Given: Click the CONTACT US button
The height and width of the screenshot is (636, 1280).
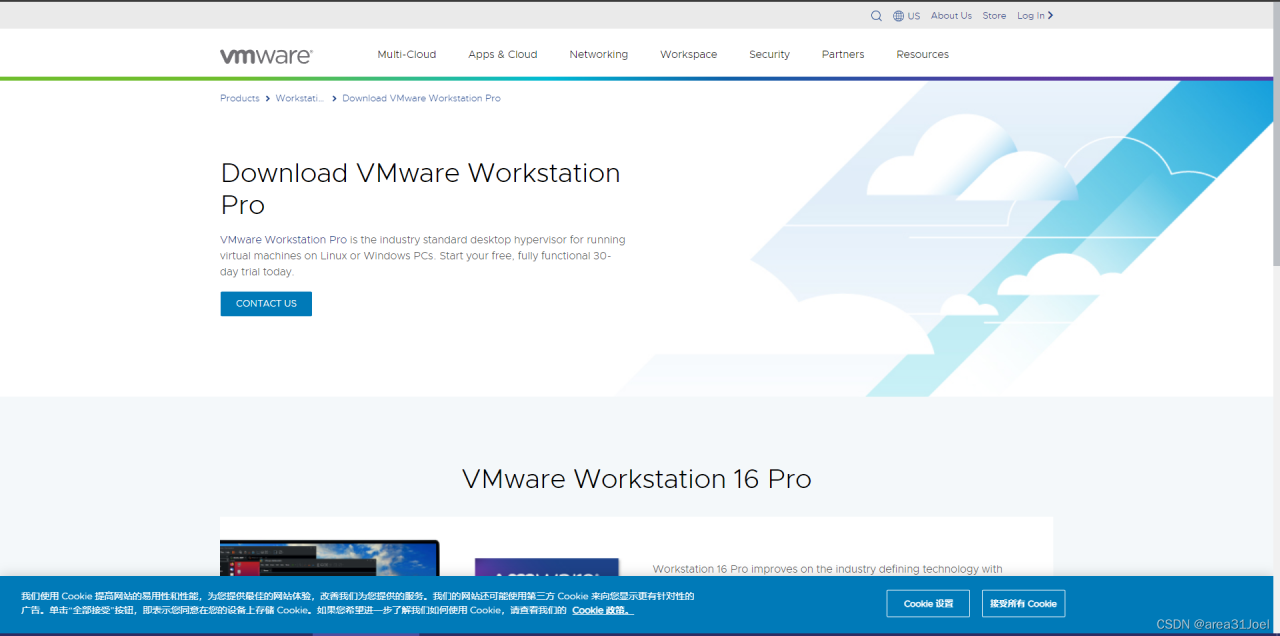Looking at the screenshot, I should coord(266,304).
